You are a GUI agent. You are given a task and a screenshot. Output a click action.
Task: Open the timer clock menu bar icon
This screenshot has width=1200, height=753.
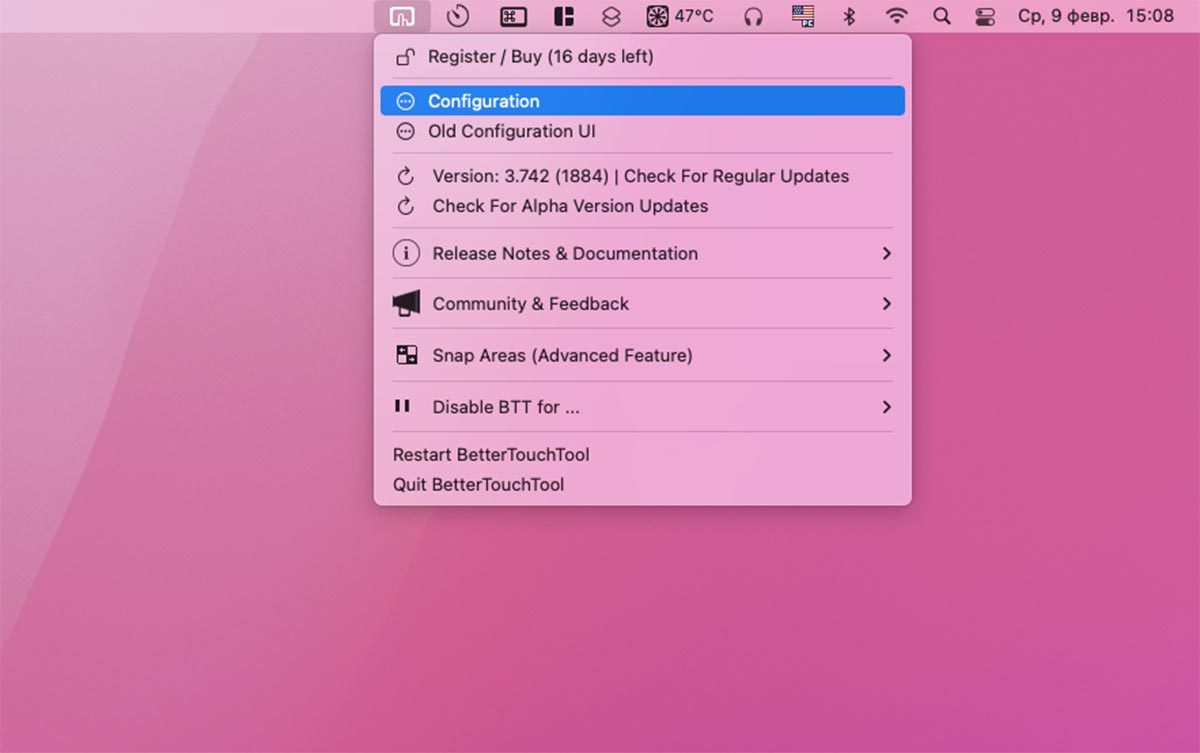pos(458,16)
